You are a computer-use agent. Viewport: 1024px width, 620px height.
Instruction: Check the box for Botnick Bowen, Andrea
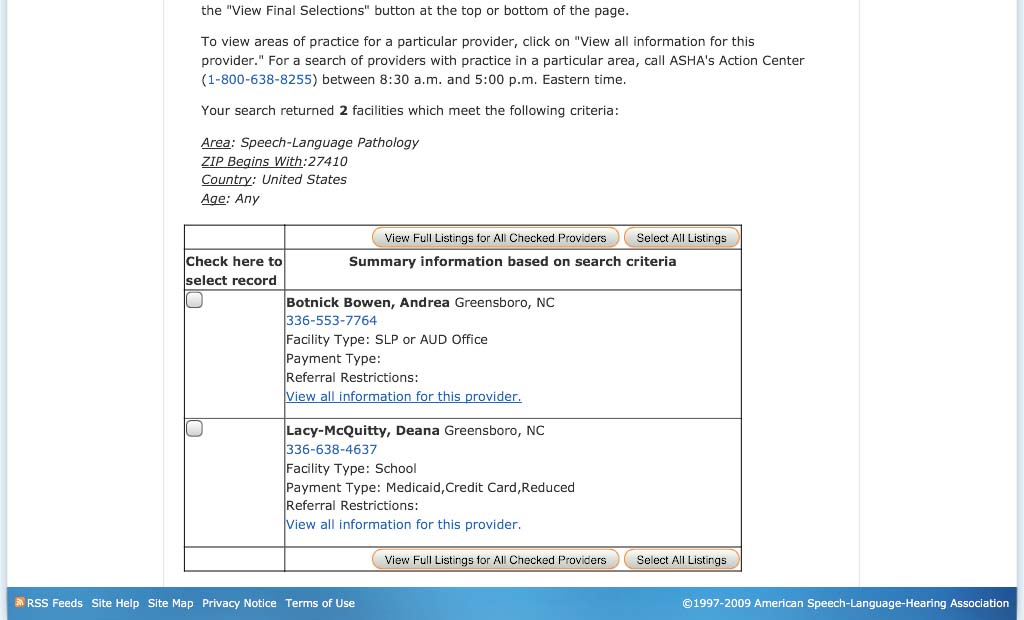(x=195, y=300)
